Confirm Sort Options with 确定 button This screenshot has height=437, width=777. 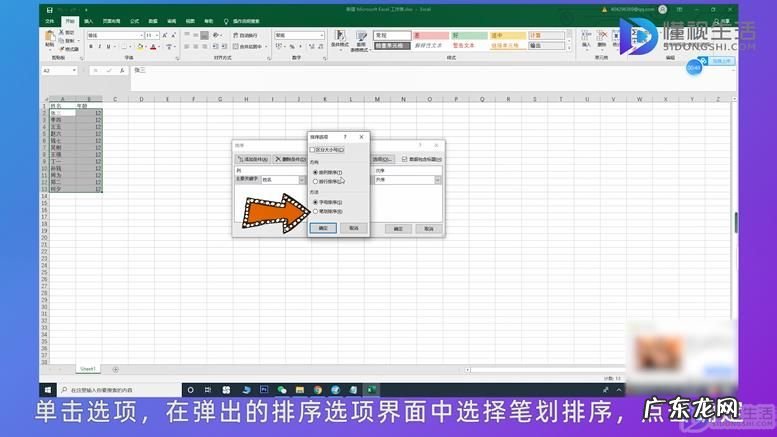tap(323, 228)
